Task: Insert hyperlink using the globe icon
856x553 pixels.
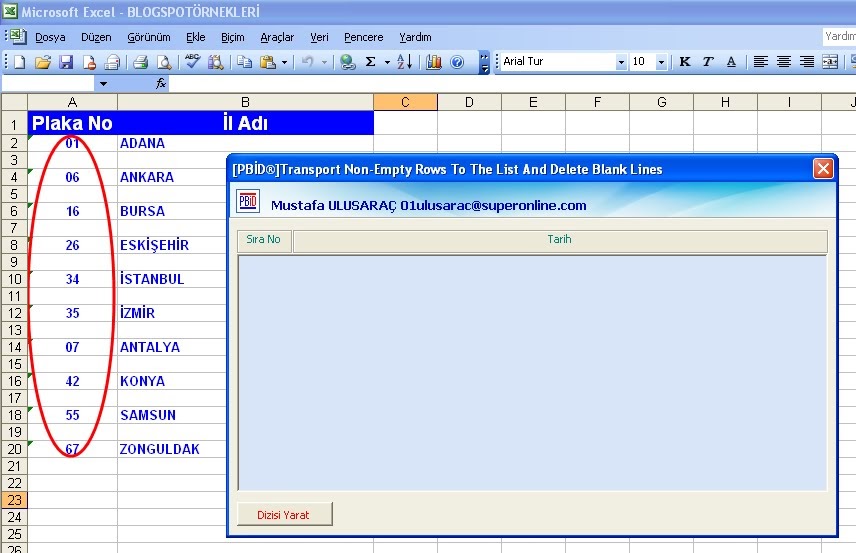Action: 347,62
